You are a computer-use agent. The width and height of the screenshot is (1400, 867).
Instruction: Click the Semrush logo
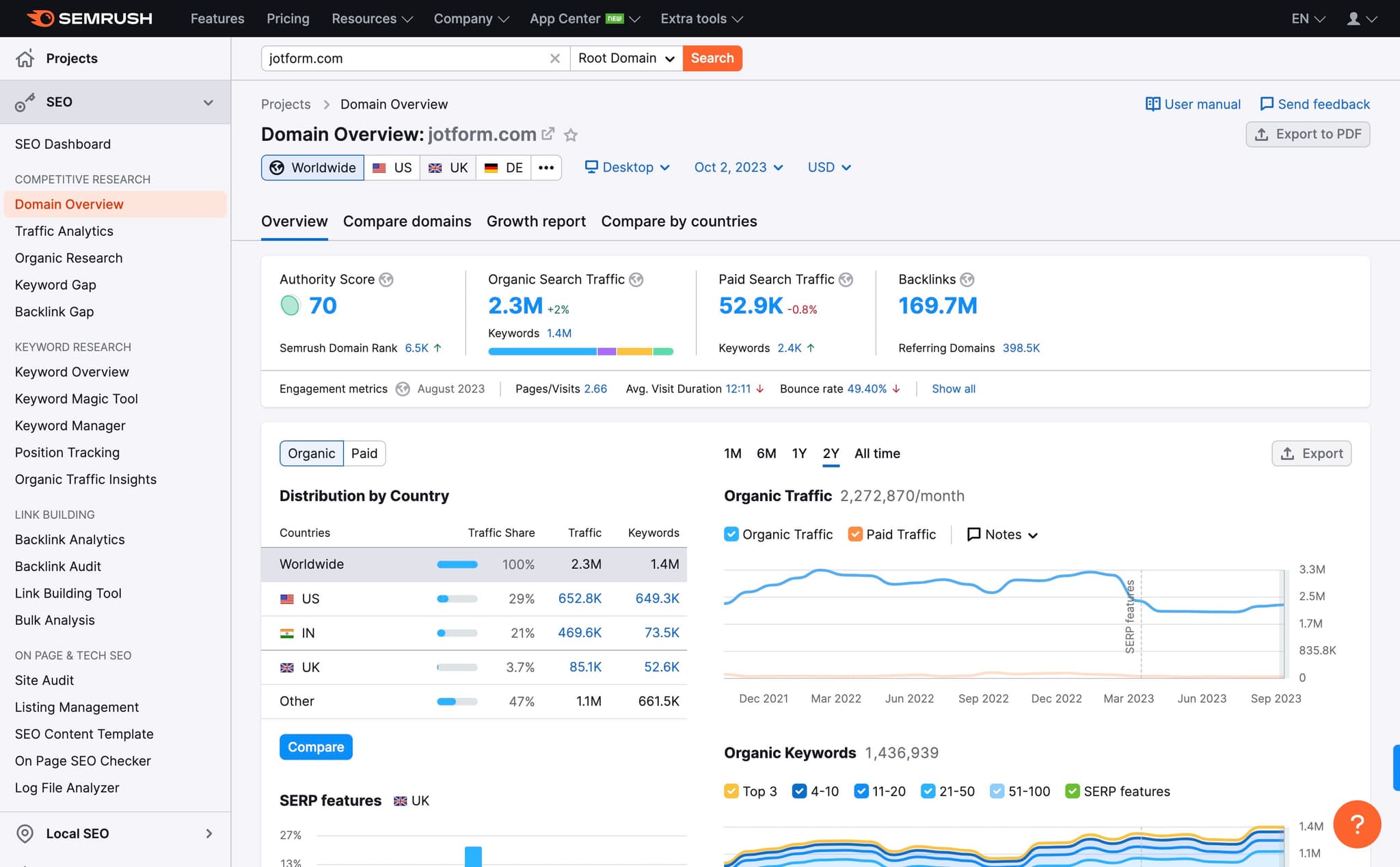[90, 18]
